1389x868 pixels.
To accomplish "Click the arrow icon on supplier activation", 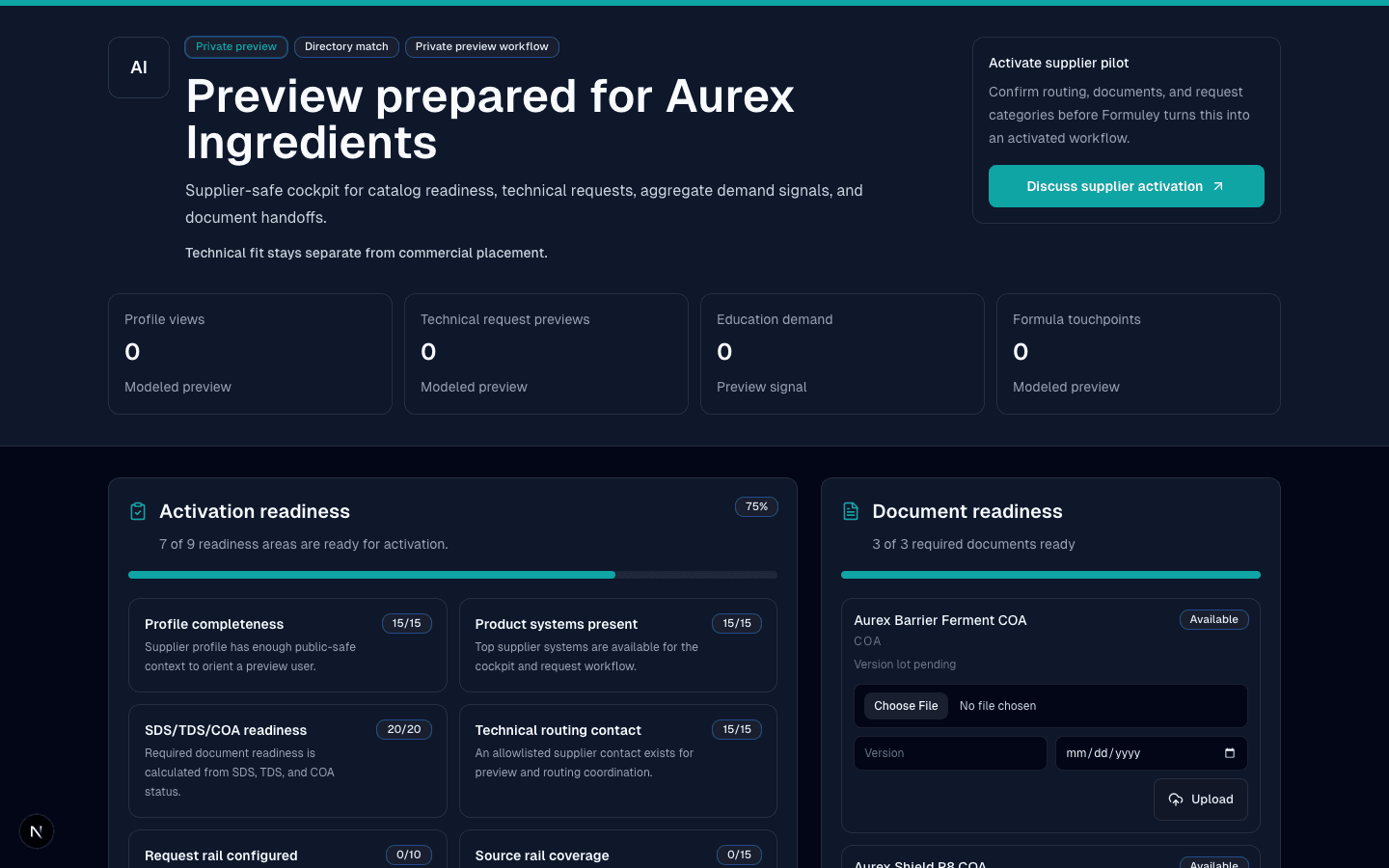I will click(1218, 186).
